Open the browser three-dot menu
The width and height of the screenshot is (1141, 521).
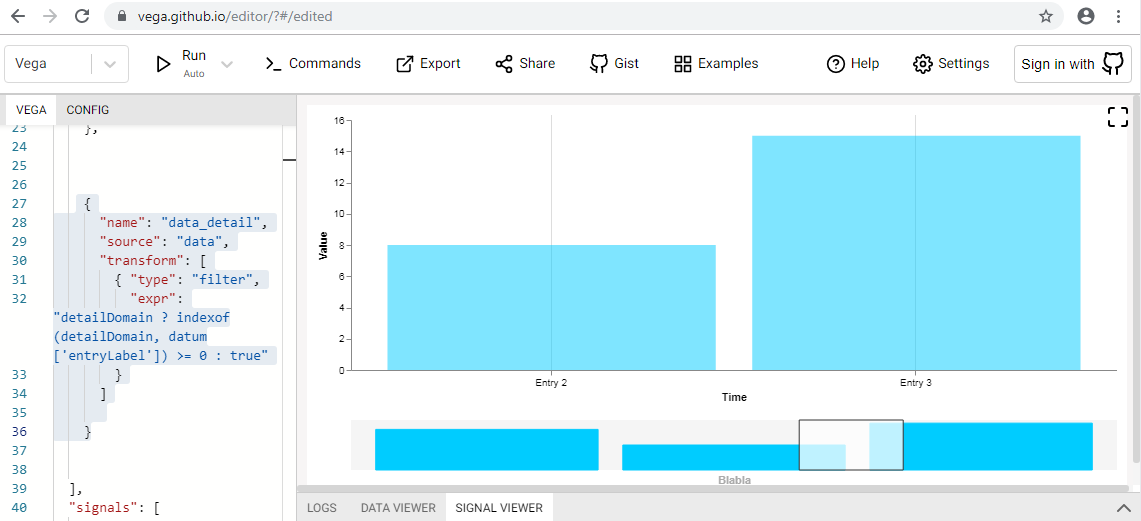point(1119,16)
